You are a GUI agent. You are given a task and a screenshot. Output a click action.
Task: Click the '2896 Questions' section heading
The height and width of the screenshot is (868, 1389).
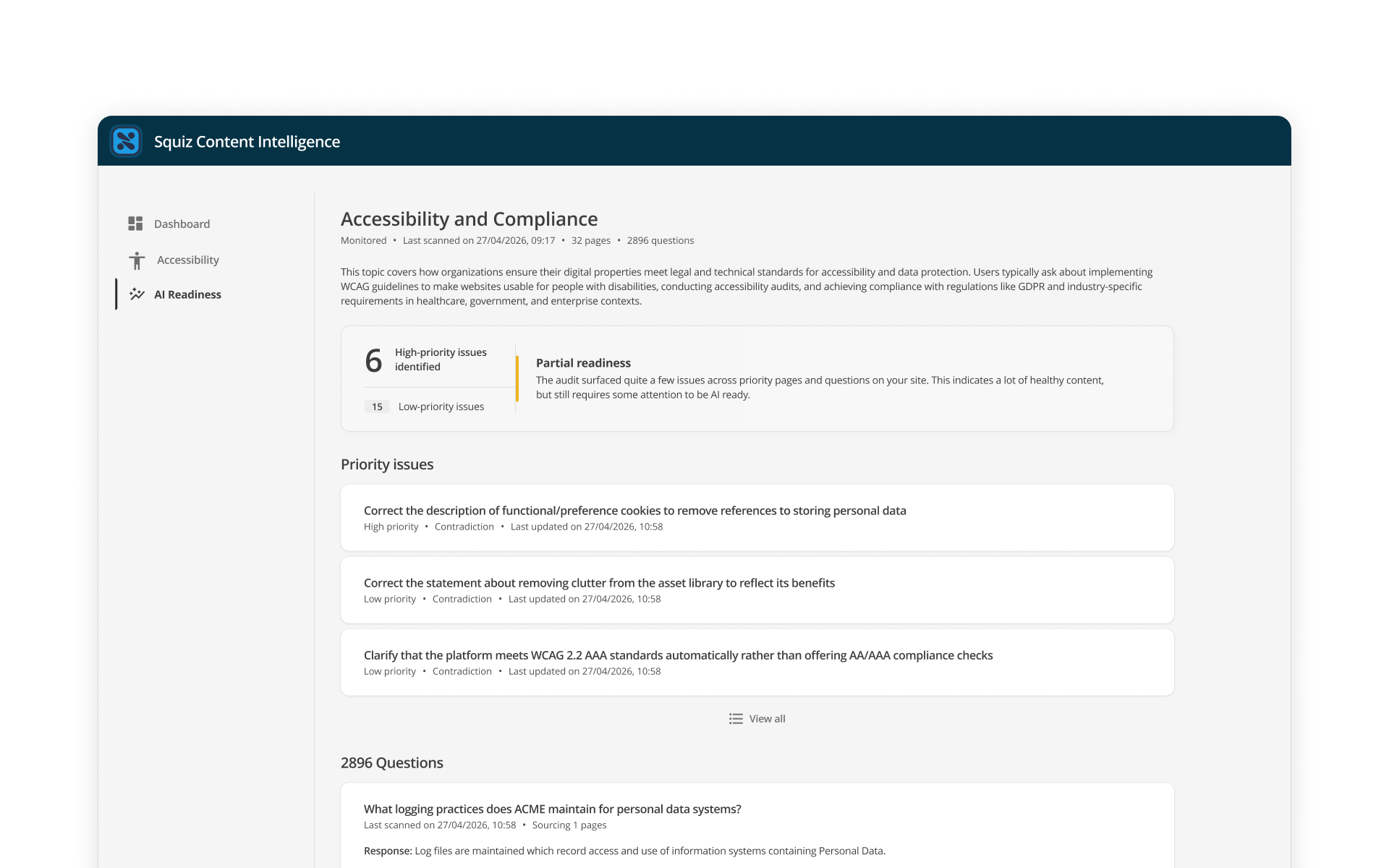click(x=392, y=762)
